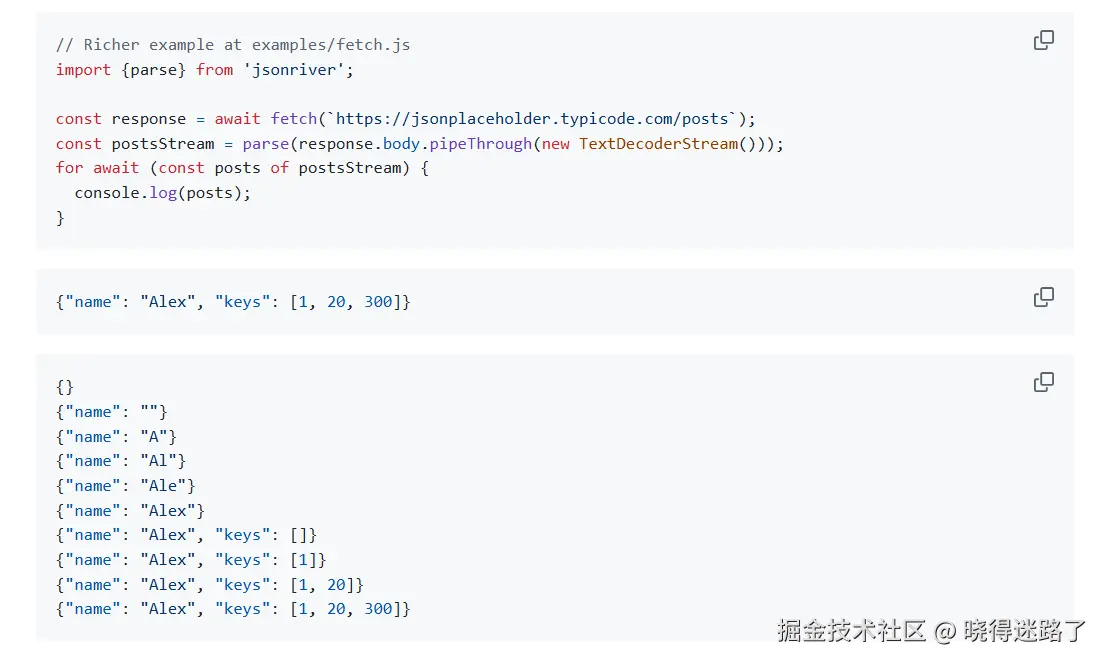Copy the single-line Alex JSON input block

point(1043,297)
